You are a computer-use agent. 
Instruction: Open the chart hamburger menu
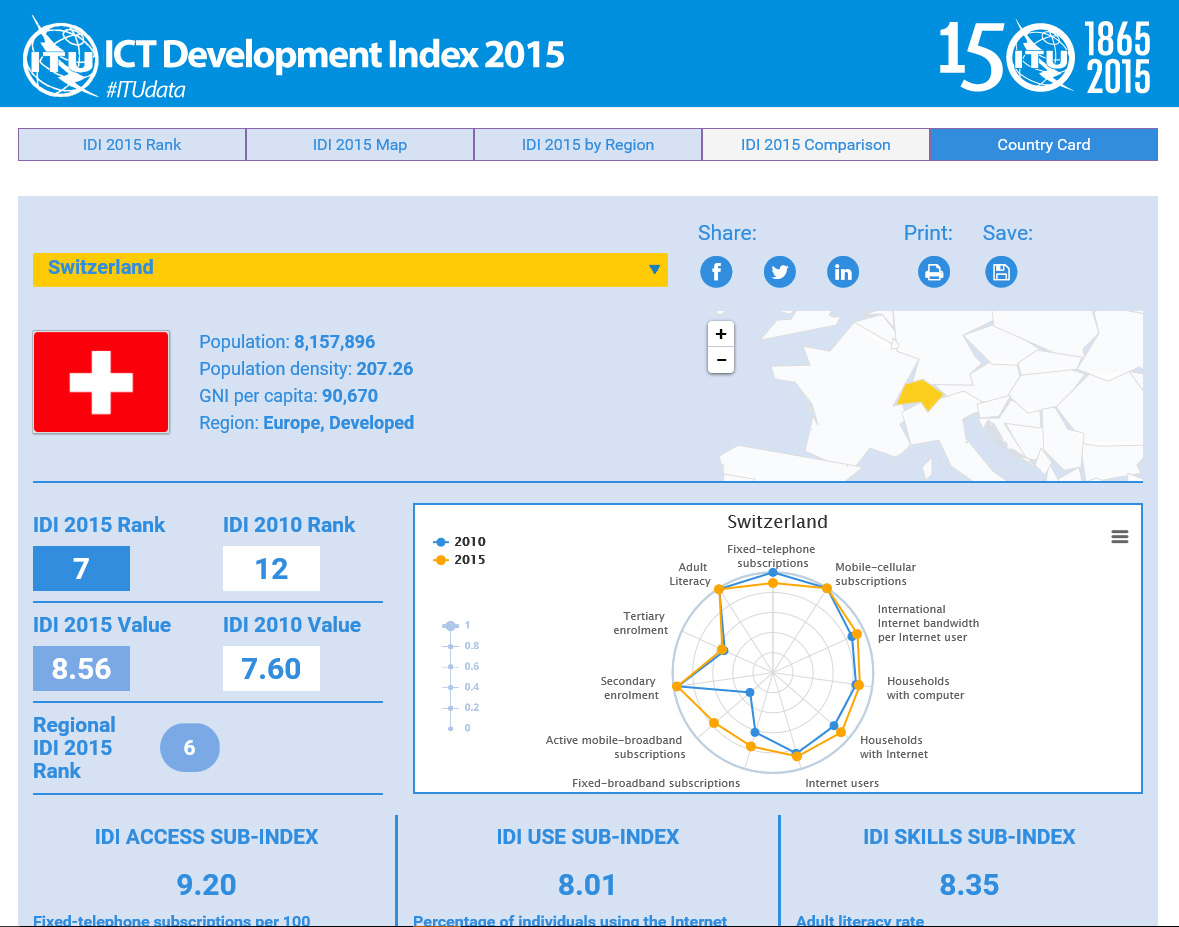pos(1120,536)
